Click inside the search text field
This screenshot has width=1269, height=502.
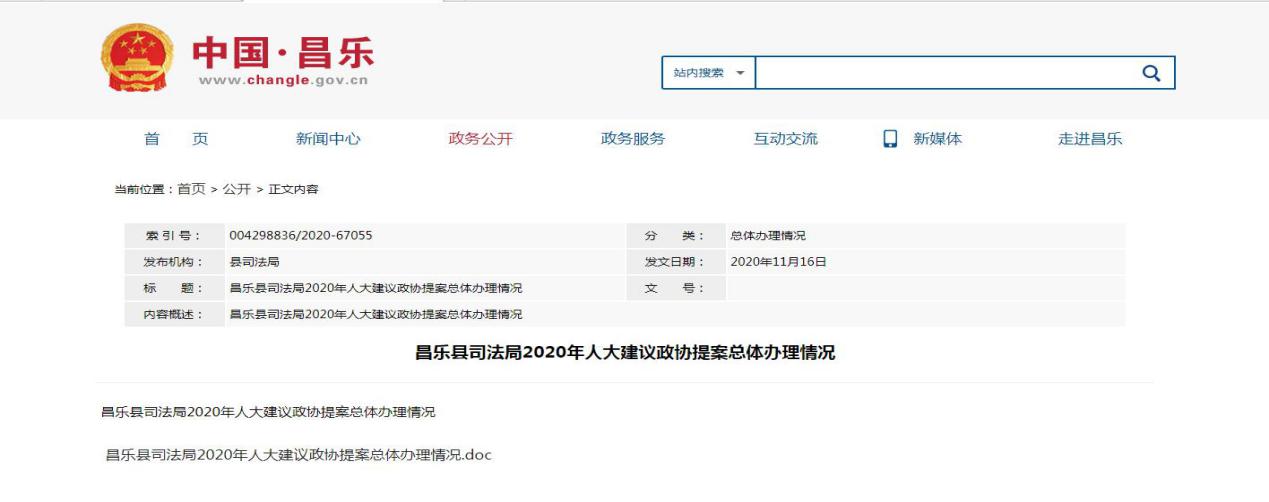pyautogui.click(x=940, y=73)
